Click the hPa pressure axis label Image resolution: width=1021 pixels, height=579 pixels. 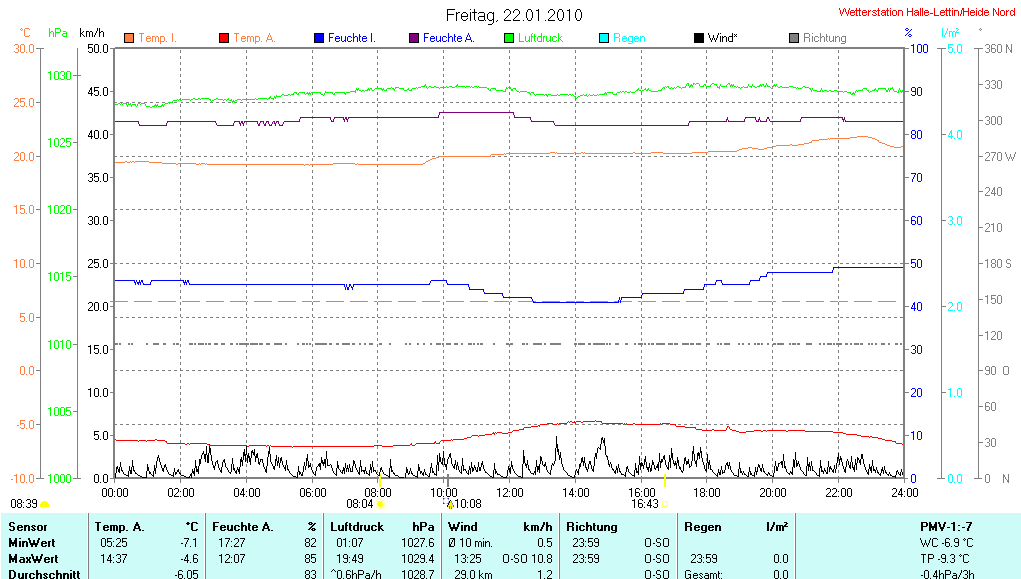pos(58,33)
